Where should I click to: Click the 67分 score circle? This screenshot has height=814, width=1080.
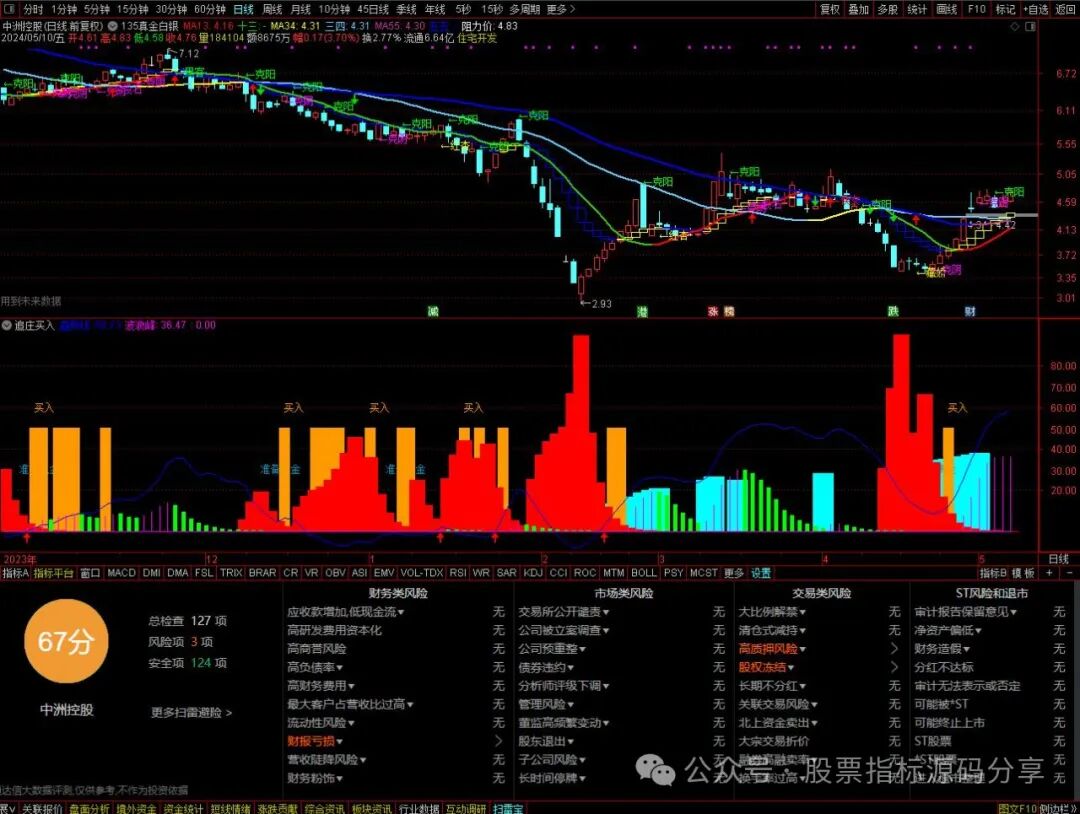[x=65, y=641]
